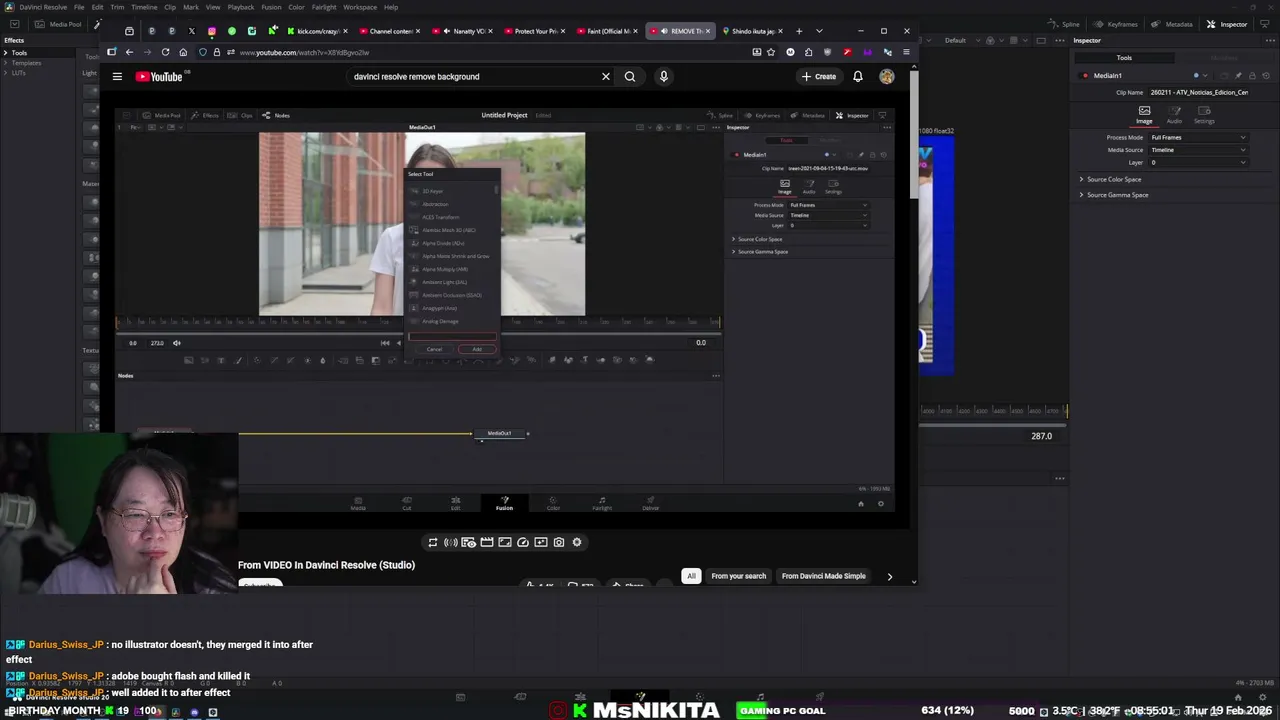
Task: Open the Help menu in DaVinci Resolve
Action: pyautogui.click(x=391, y=7)
